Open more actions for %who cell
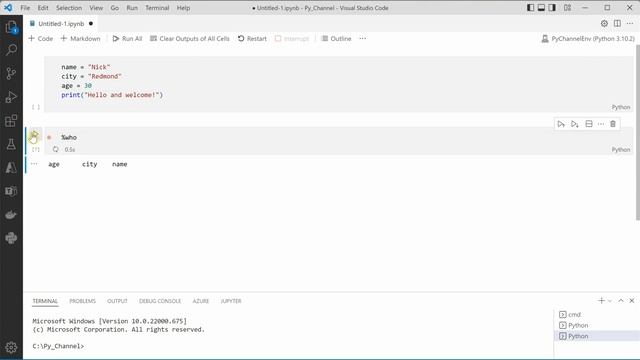The image size is (640, 360). 601,124
